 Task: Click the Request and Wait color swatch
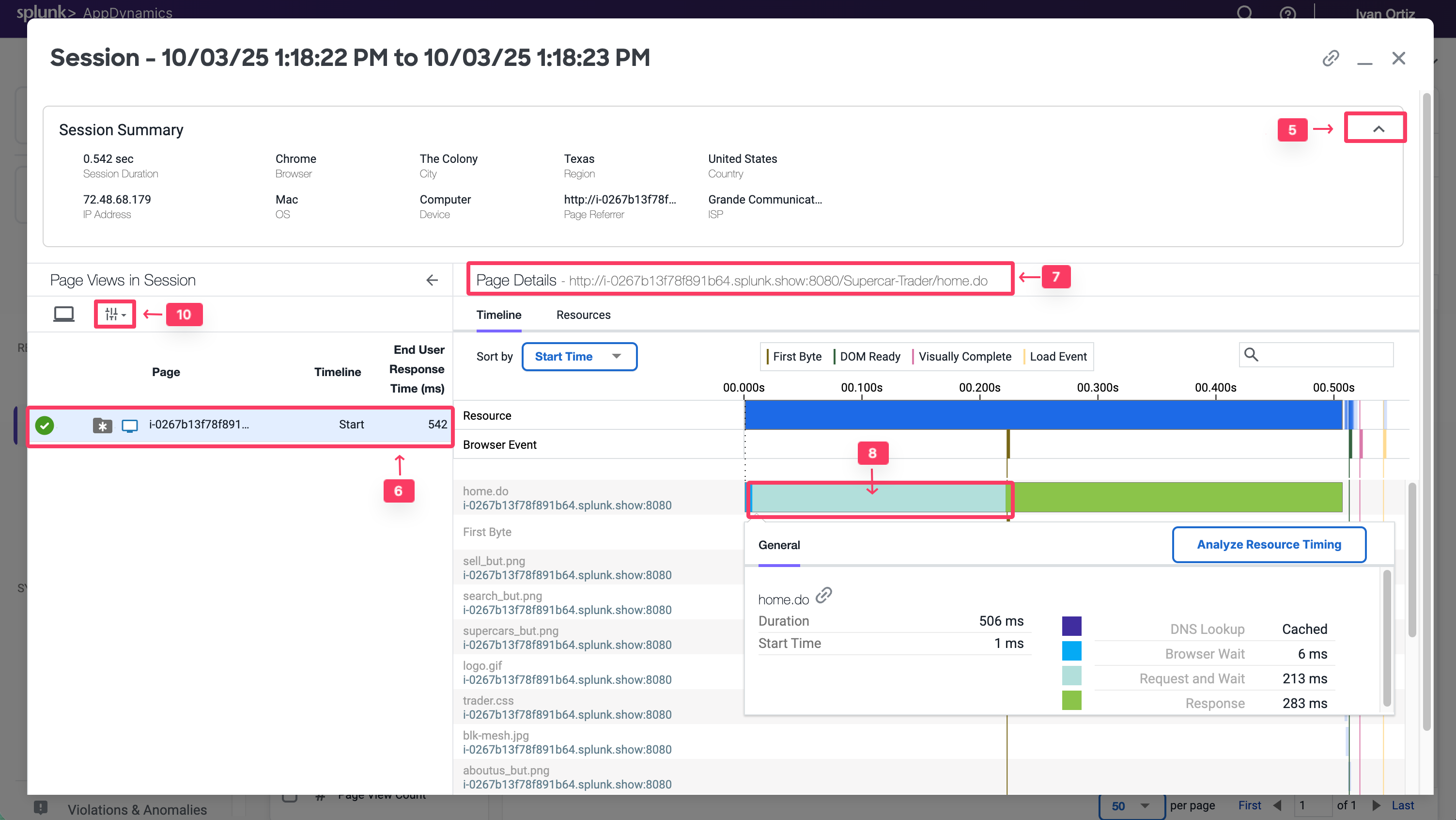point(1071,677)
